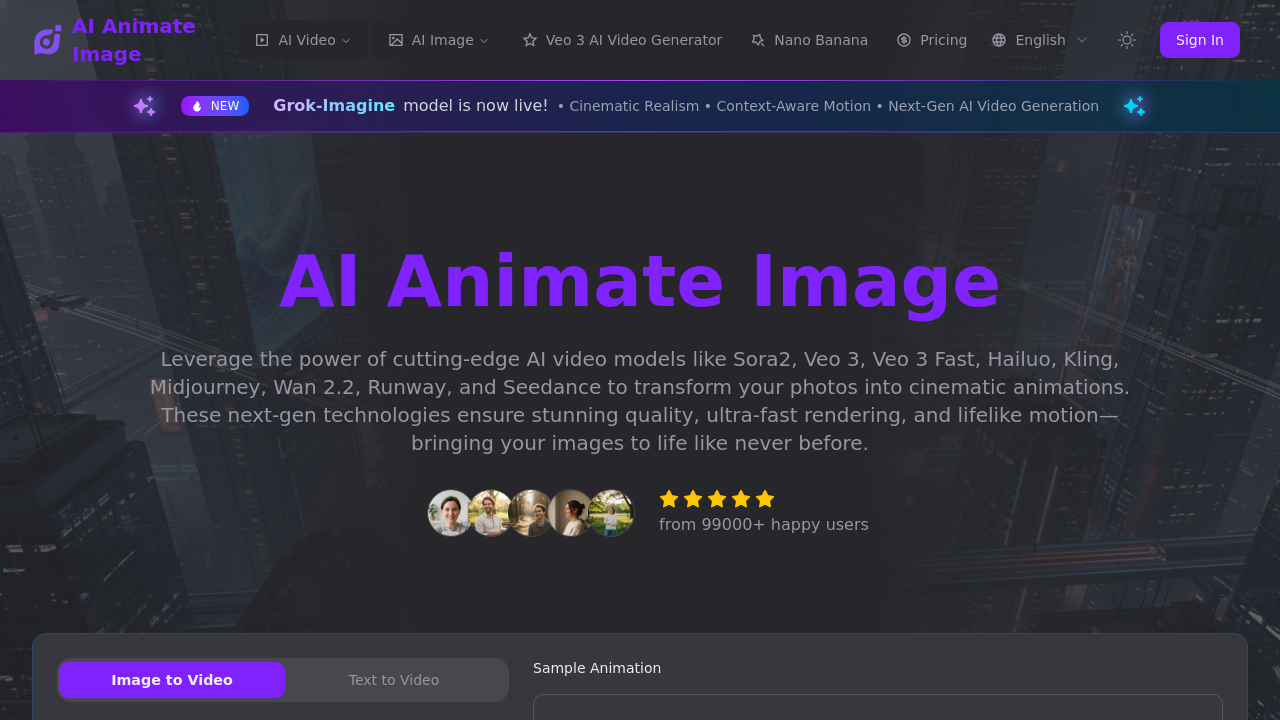Click the Sign In button
1280x720 pixels.
point(1199,40)
